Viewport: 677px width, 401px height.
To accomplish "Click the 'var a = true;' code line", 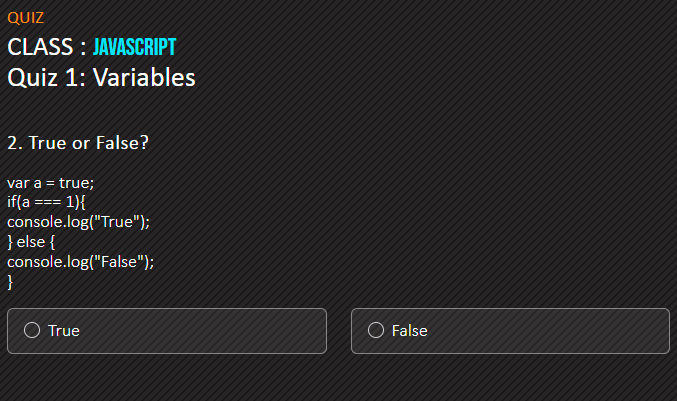I will pos(51,183).
